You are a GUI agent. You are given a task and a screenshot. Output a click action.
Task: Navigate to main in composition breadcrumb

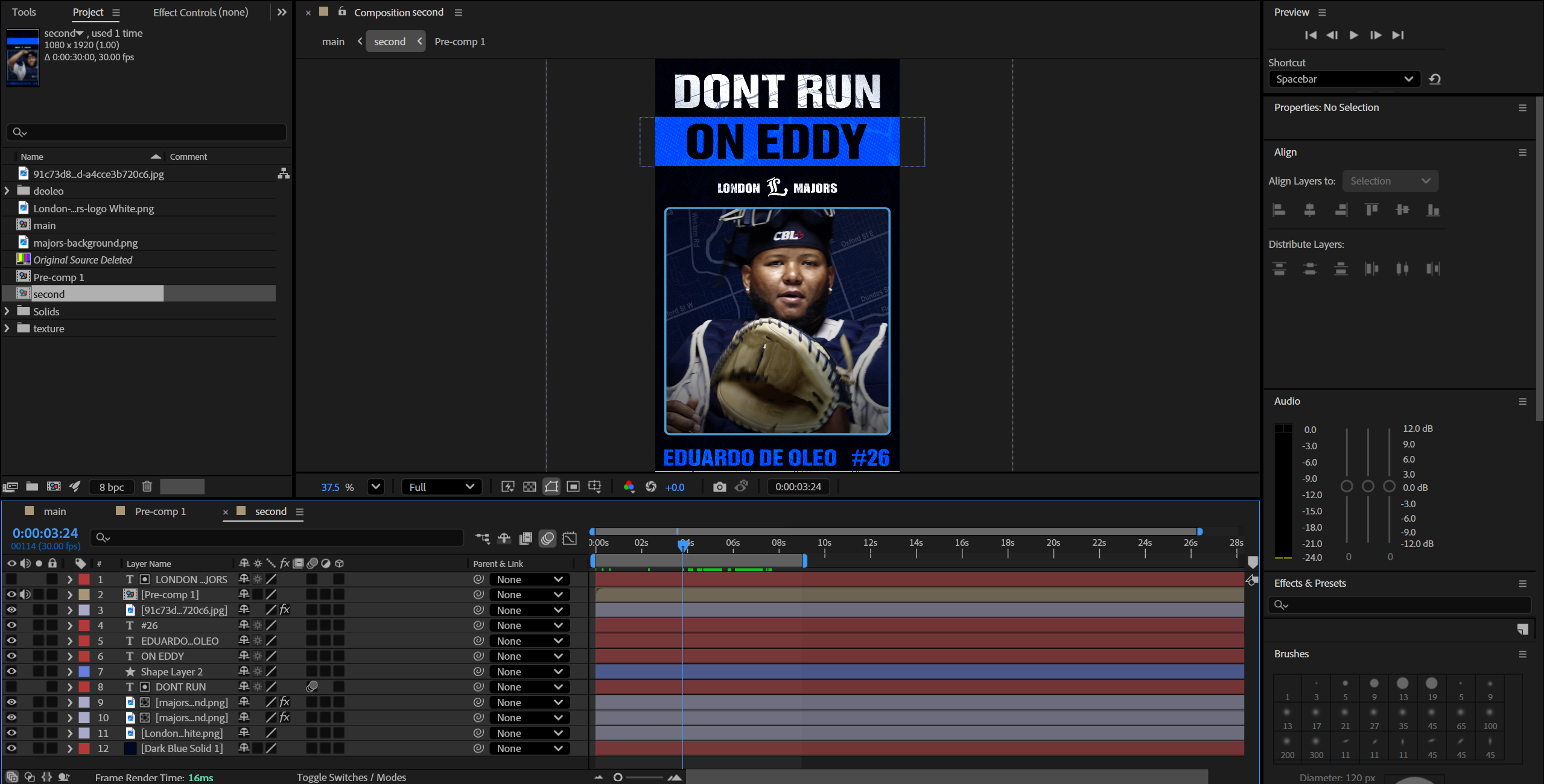[x=333, y=42]
